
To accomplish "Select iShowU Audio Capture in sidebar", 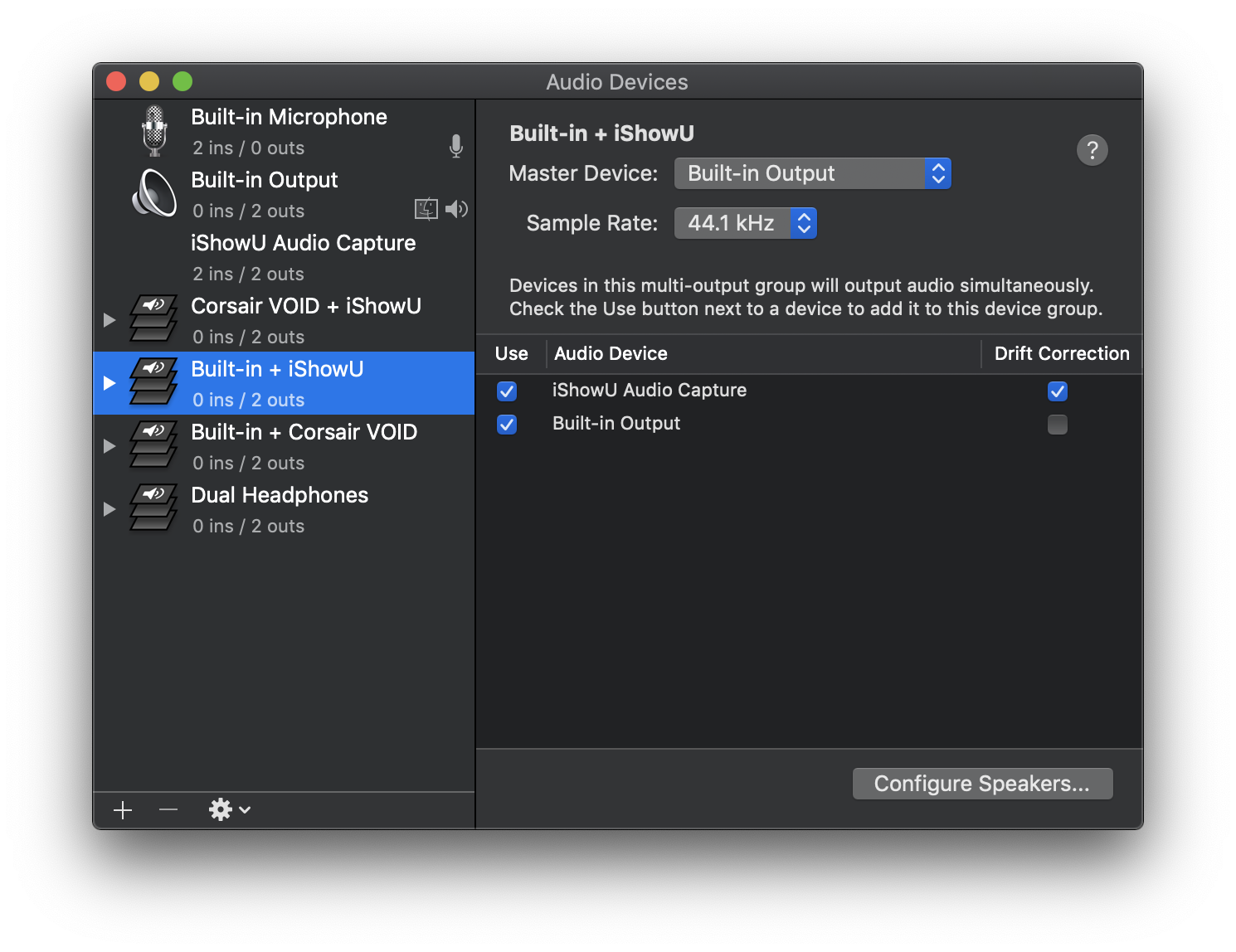I will click(303, 243).
